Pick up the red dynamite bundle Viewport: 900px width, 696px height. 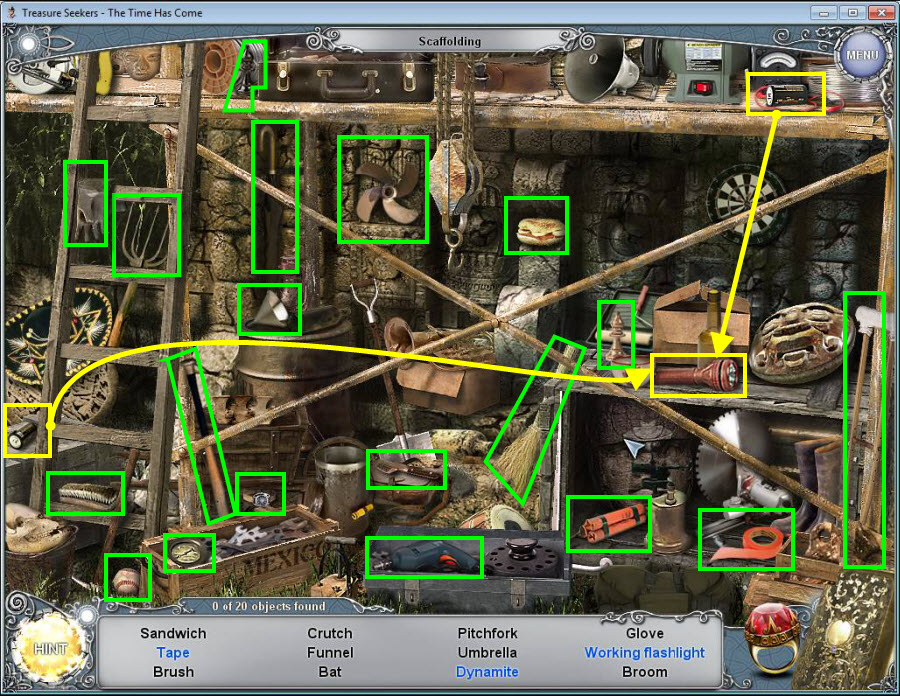608,523
